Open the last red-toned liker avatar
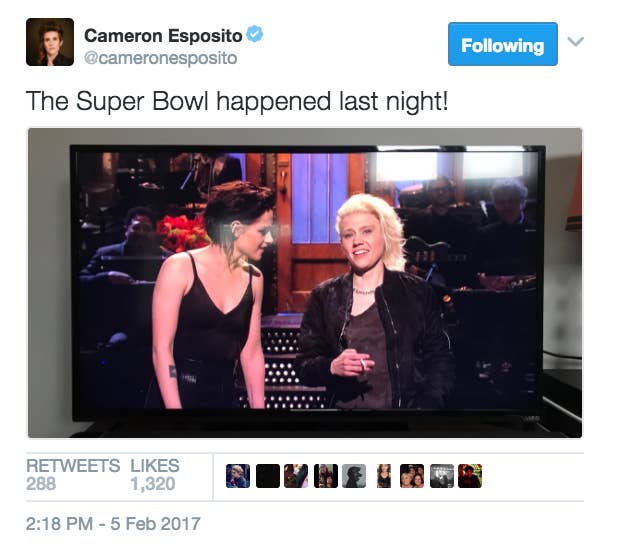Viewport: 618px width, 544px height. pyautogui.click(x=470, y=476)
